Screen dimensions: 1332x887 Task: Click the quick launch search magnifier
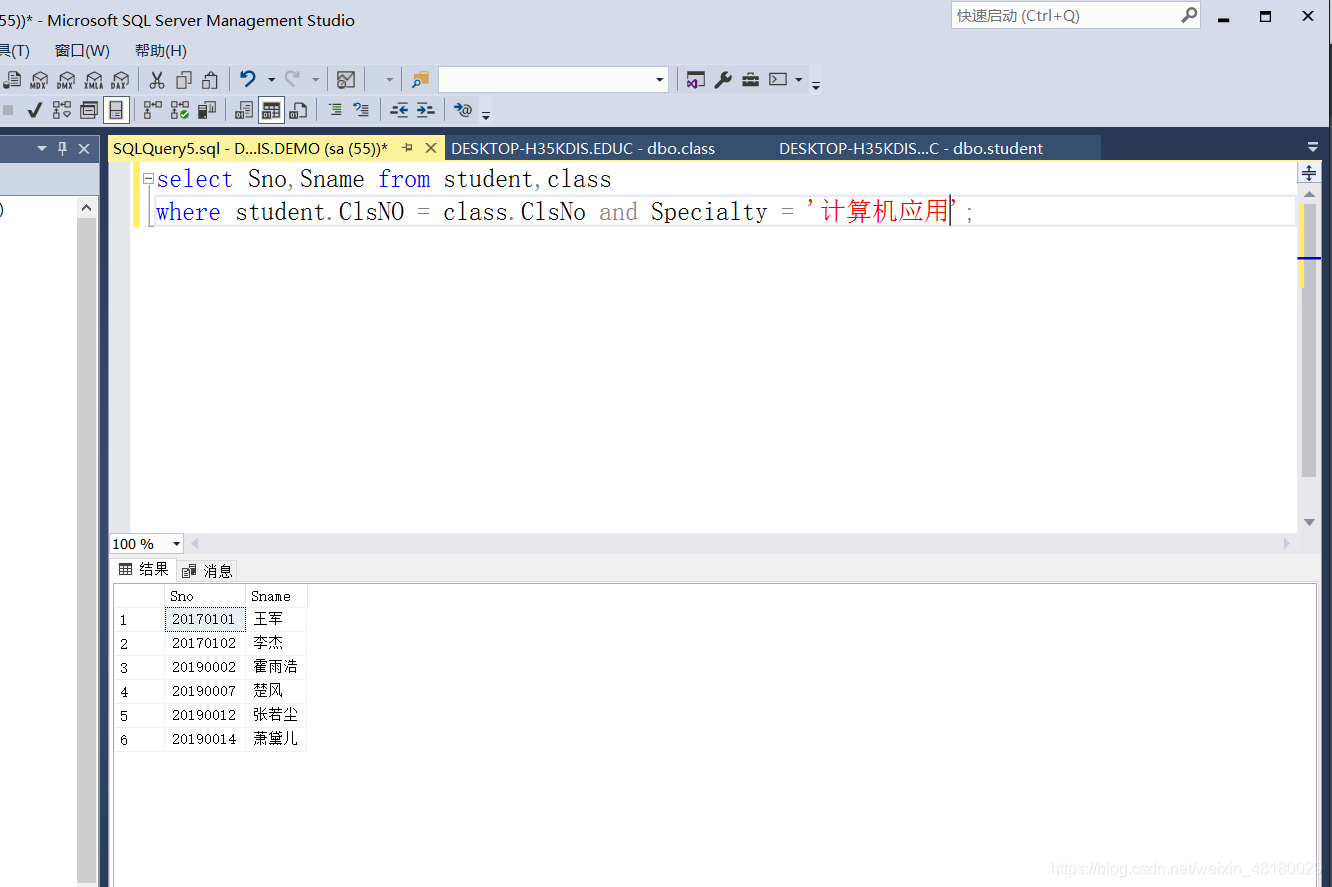tap(1189, 15)
